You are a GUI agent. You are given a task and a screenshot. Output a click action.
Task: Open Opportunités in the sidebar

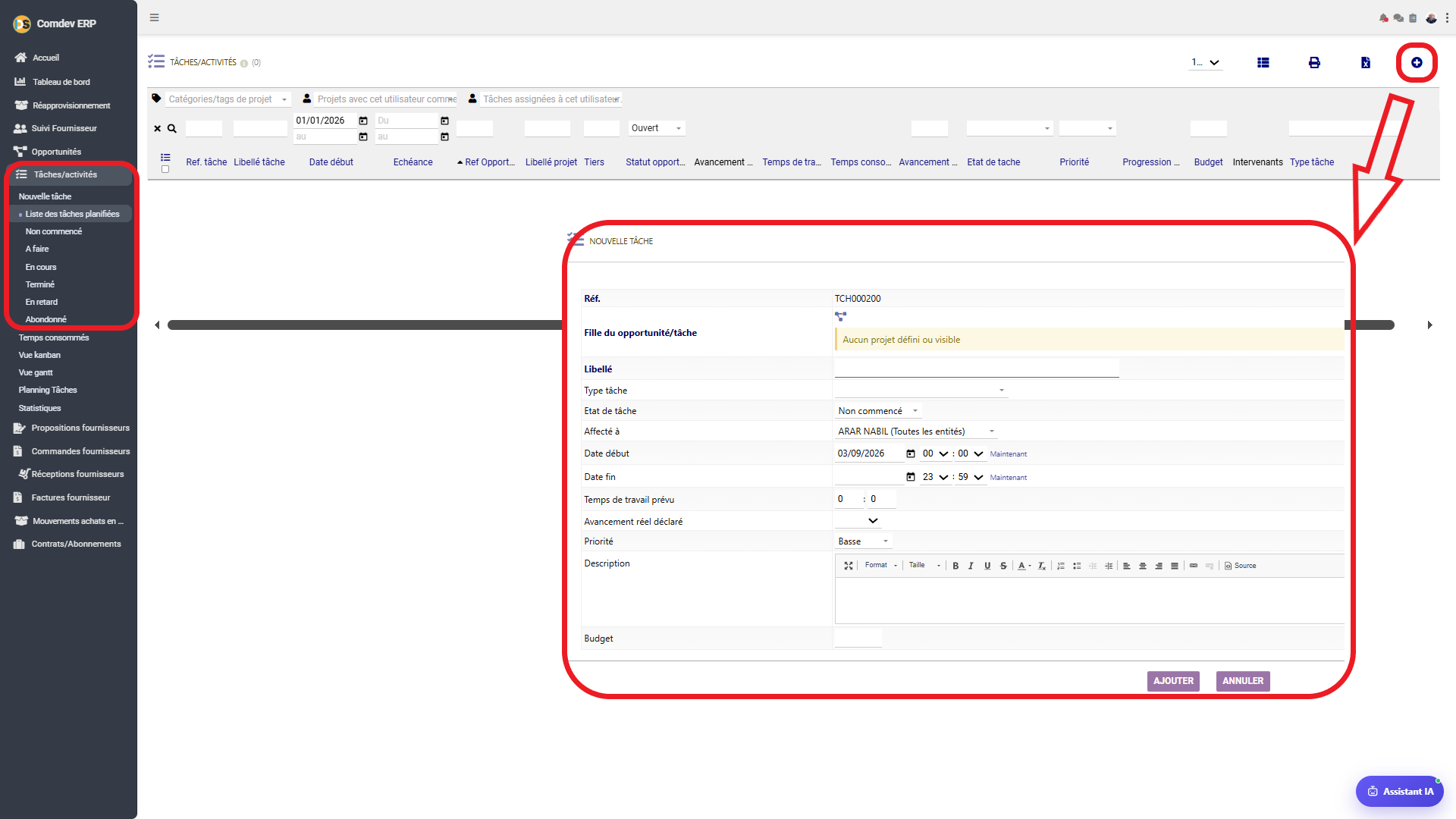point(56,152)
